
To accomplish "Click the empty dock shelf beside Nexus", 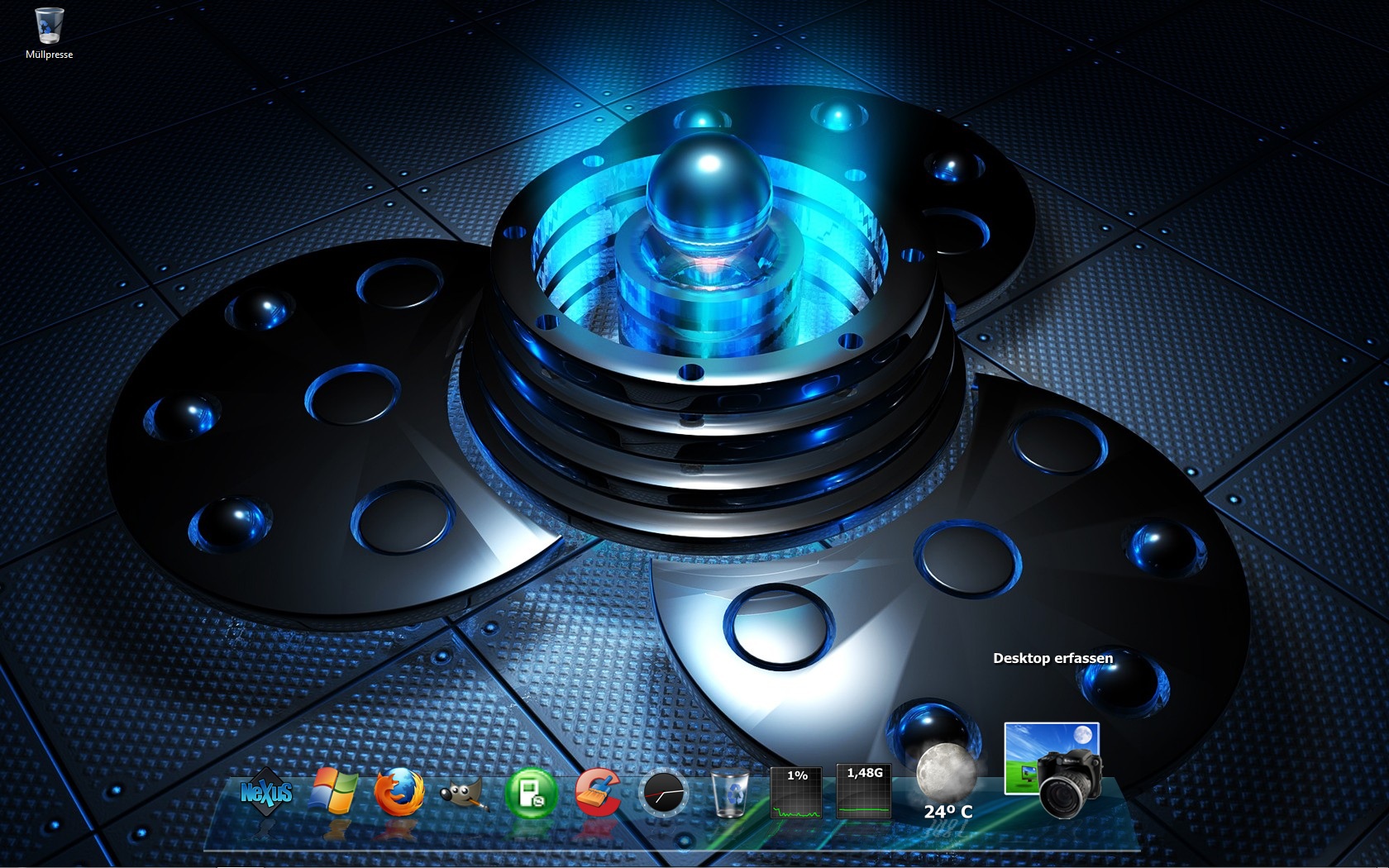I will [x=223, y=831].
